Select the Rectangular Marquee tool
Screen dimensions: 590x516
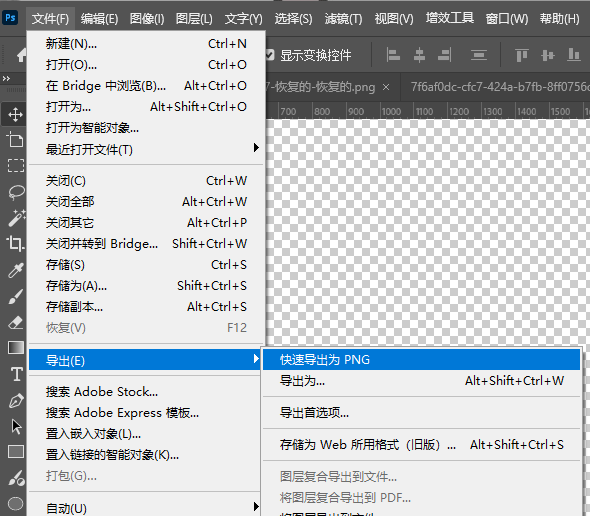click(x=16, y=166)
